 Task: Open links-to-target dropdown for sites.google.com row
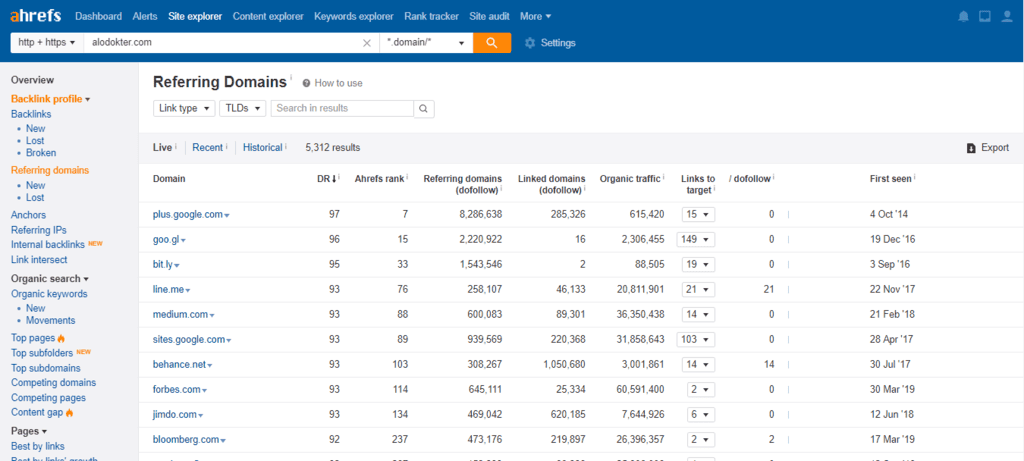click(x=696, y=340)
